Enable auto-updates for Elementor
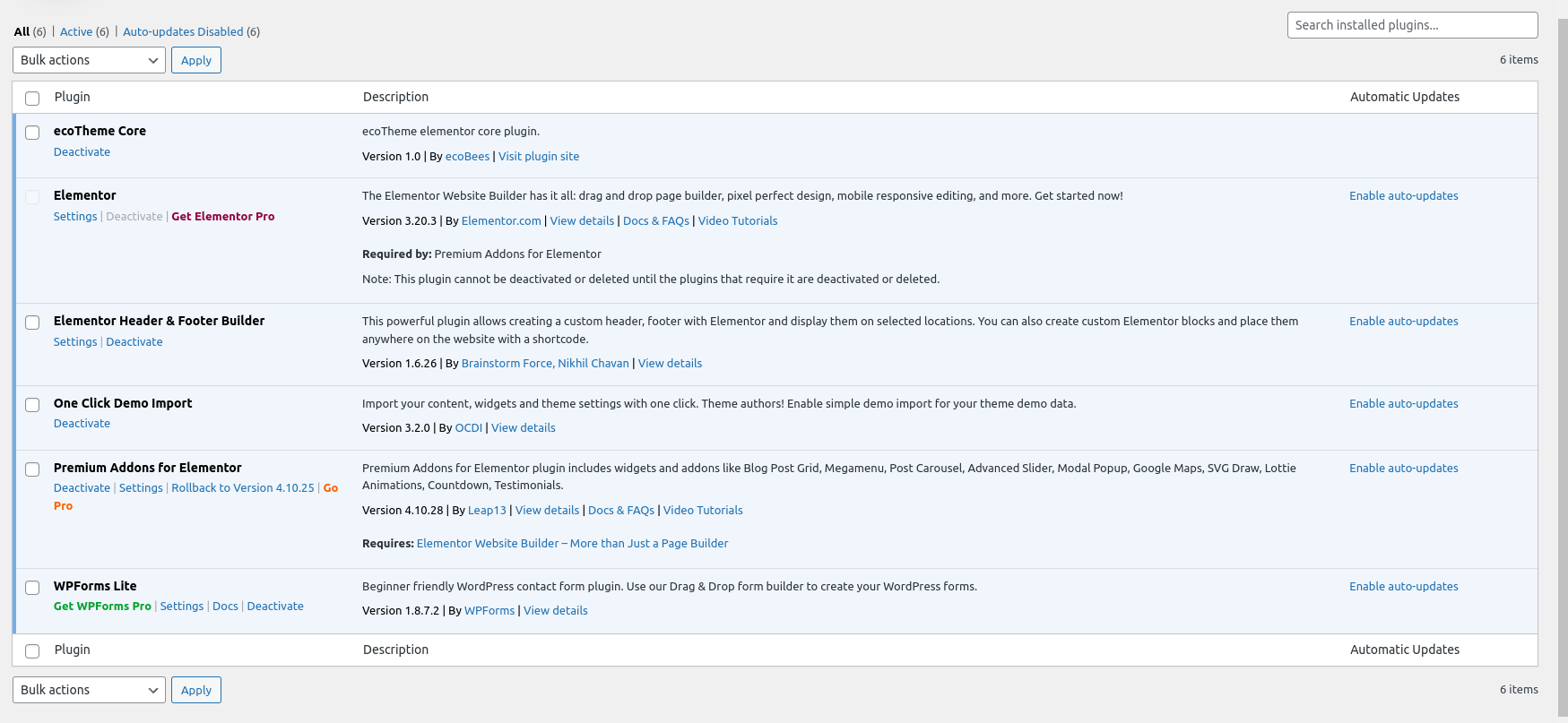This screenshot has width=1568, height=723. point(1404,195)
